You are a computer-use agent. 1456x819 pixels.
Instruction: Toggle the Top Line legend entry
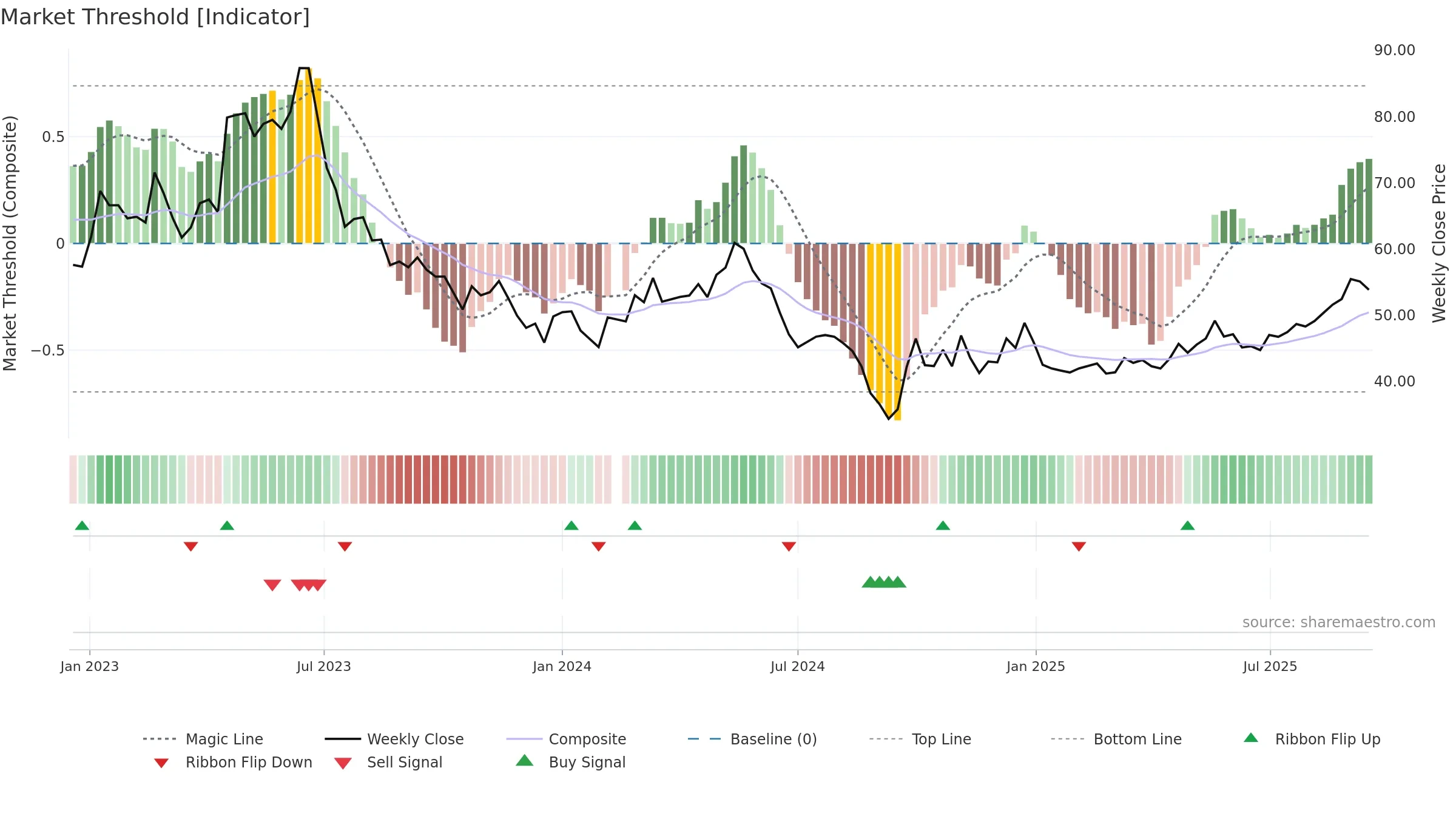click(x=920, y=739)
